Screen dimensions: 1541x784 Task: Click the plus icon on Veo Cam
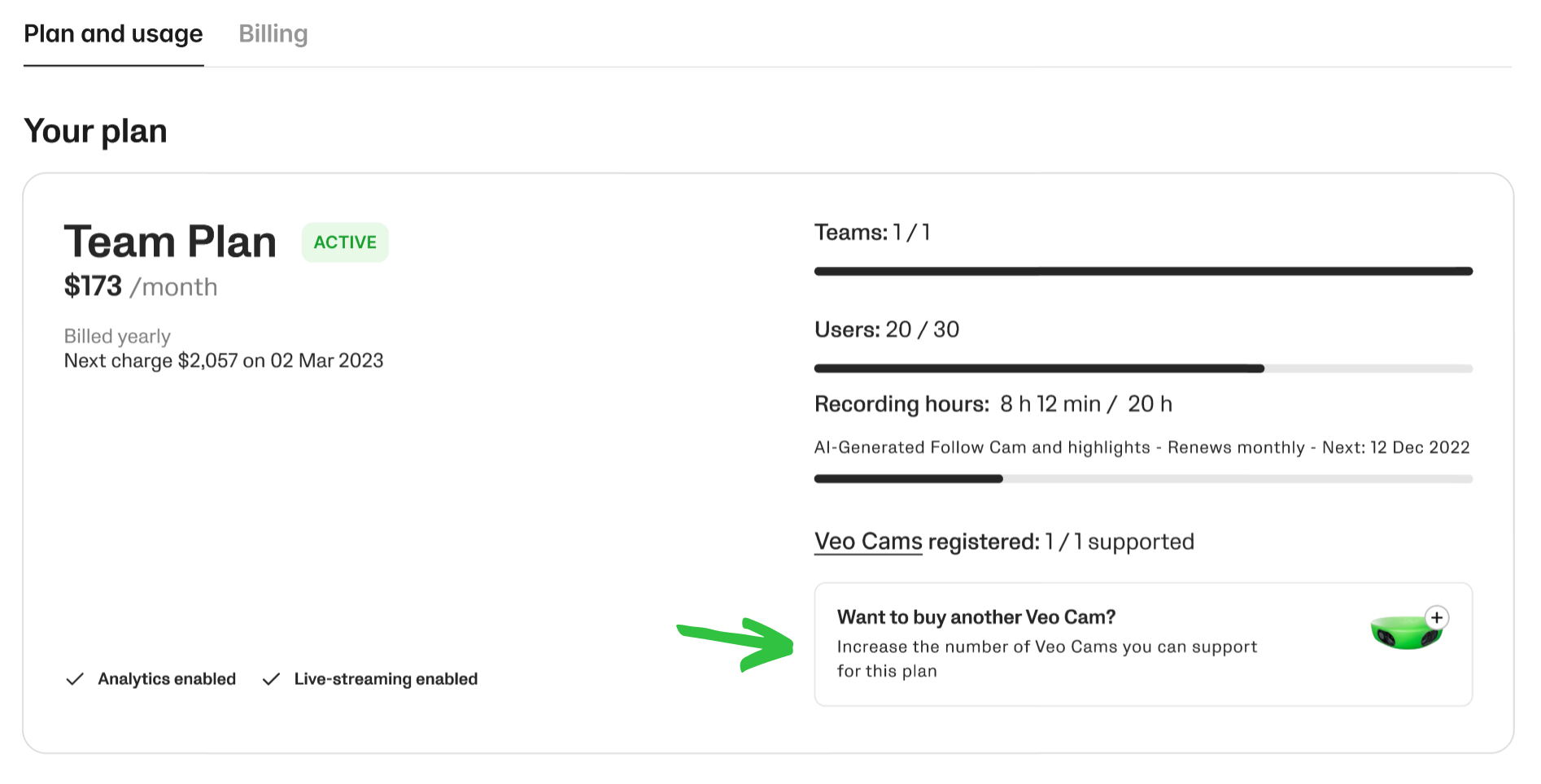1437,617
